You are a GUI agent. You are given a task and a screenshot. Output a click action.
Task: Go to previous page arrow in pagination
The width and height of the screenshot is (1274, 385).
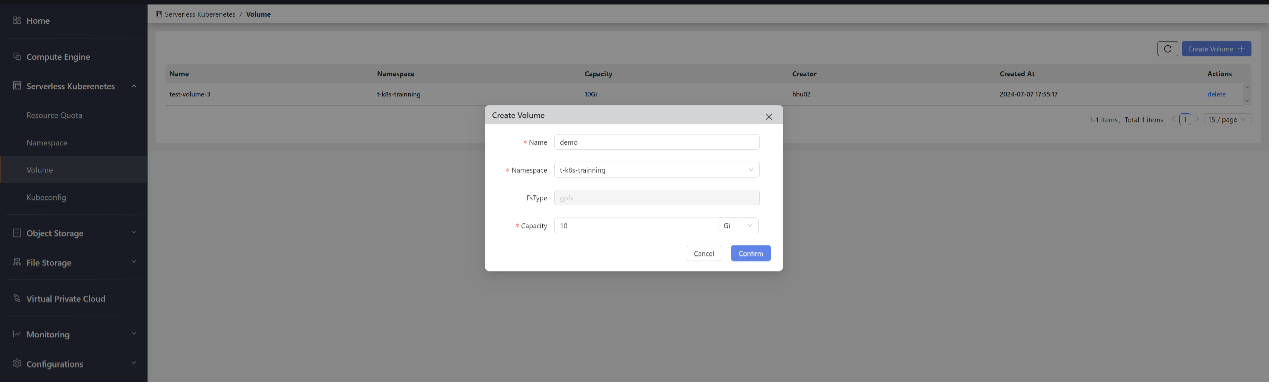[x=1173, y=119]
